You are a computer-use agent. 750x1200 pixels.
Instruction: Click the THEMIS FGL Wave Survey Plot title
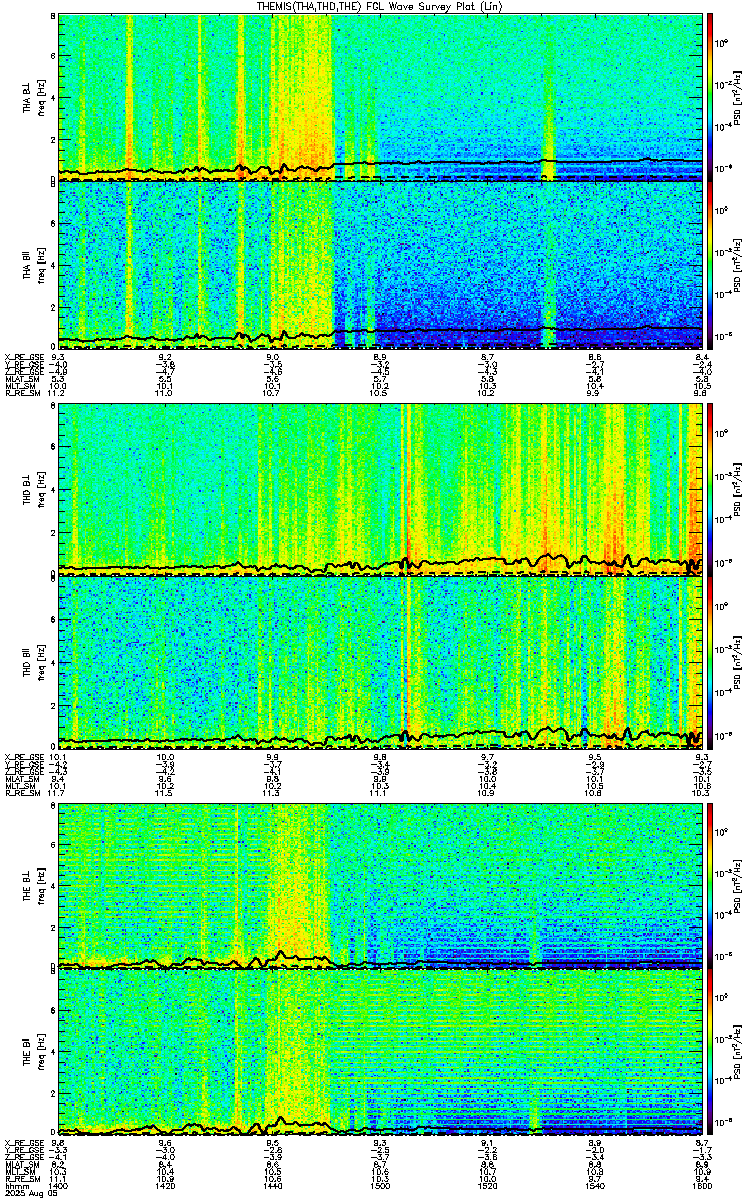tap(380, 6)
